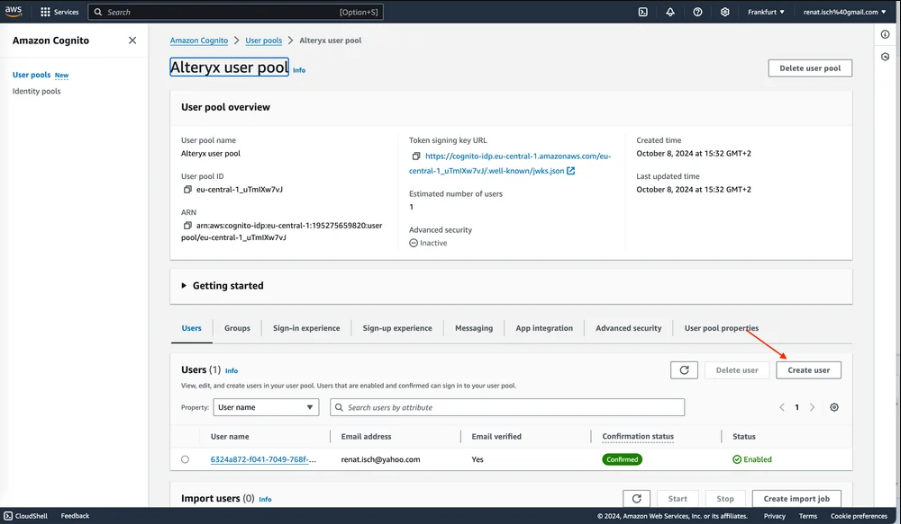
Task: Open the lower right edge panel icon
Action: click(x=885, y=56)
